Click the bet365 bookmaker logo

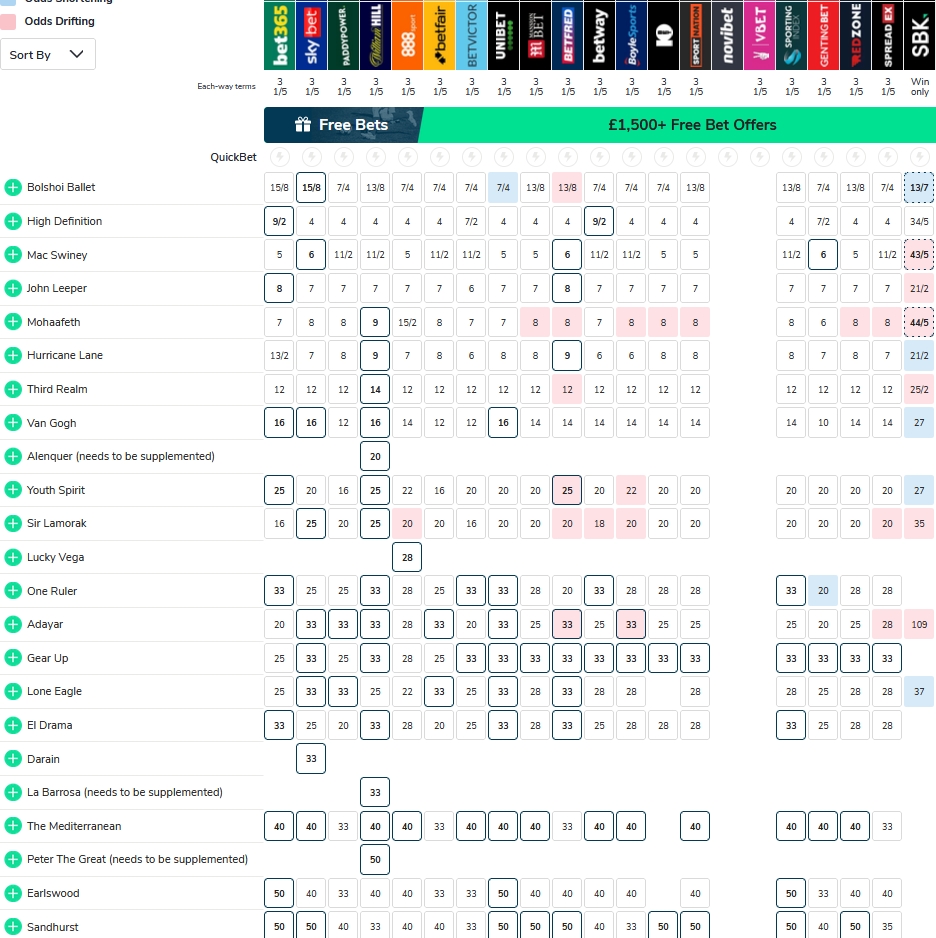pos(279,35)
